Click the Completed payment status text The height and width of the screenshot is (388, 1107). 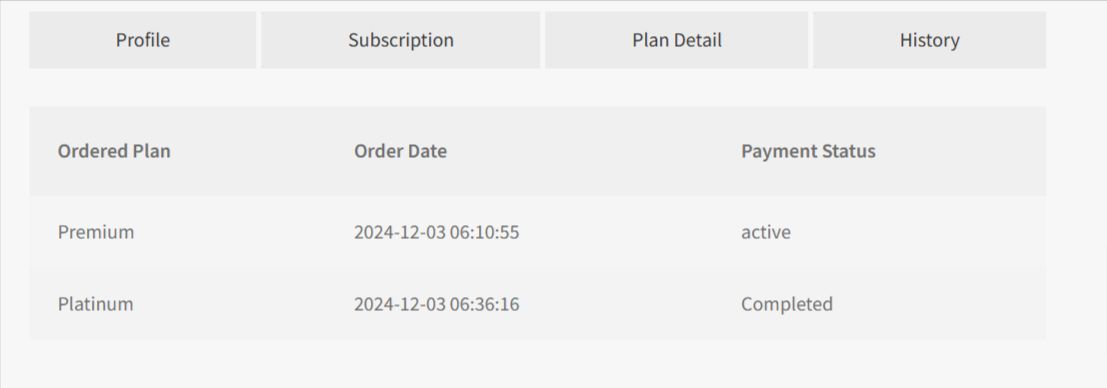pyautogui.click(x=787, y=304)
